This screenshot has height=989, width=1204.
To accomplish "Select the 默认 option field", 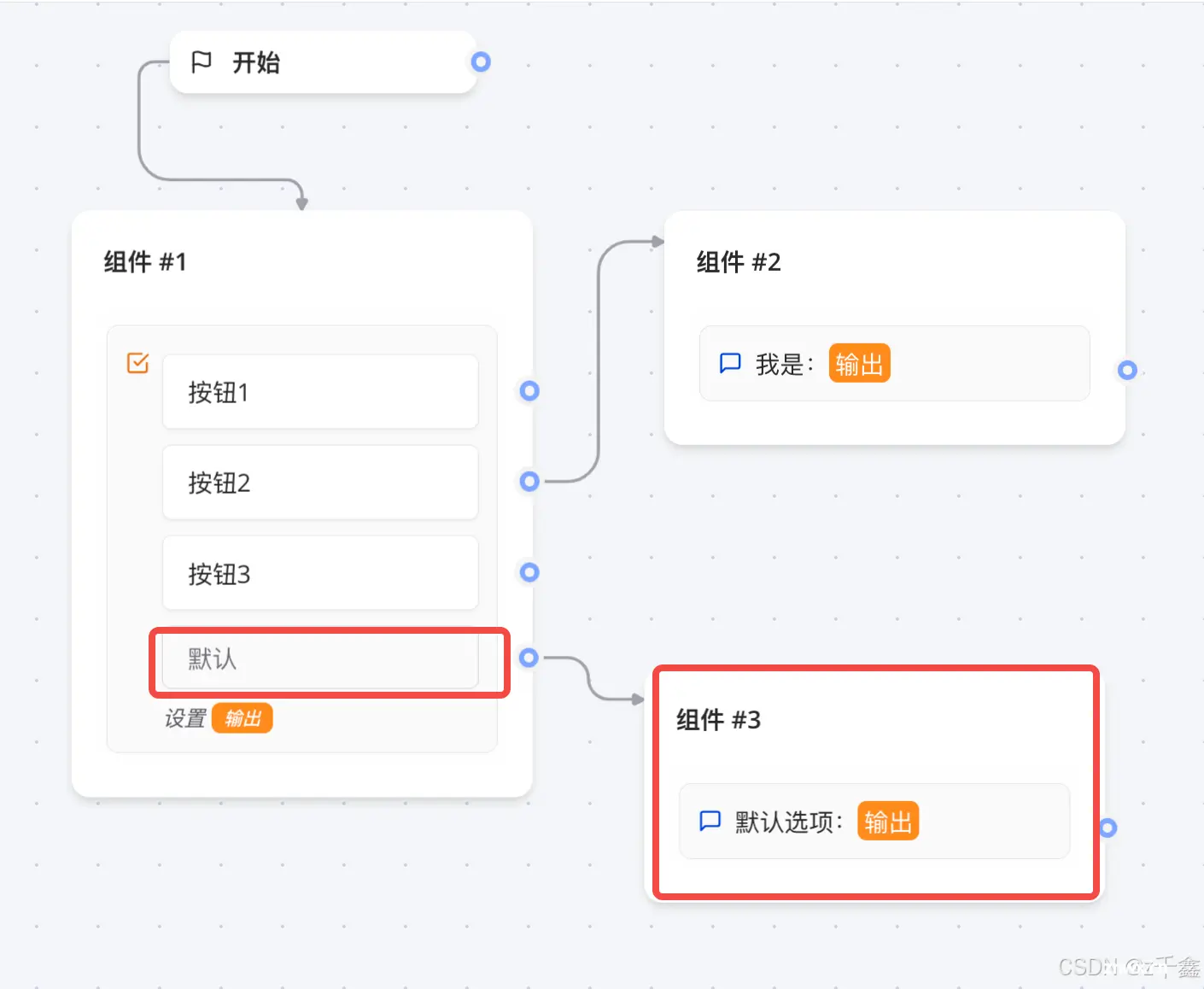I will click(x=320, y=658).
